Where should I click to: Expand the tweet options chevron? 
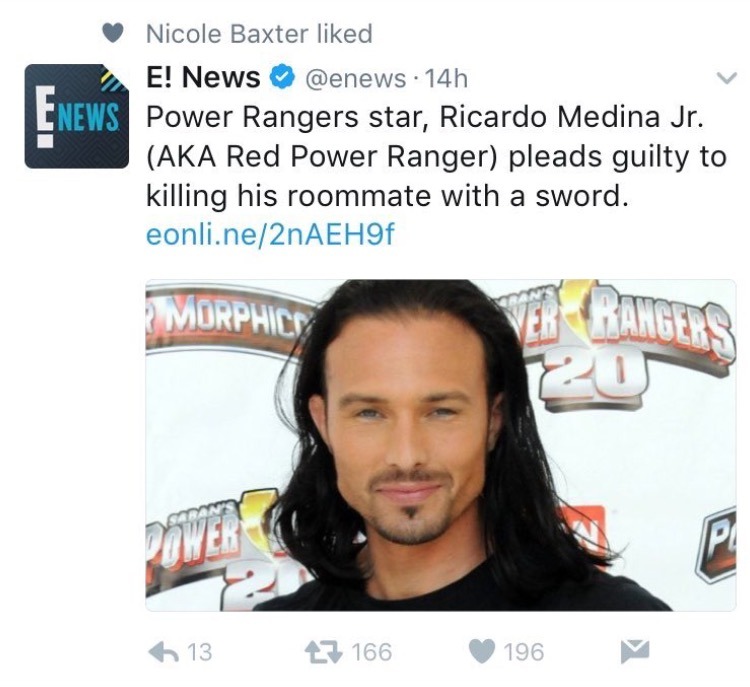pos(727,78)
